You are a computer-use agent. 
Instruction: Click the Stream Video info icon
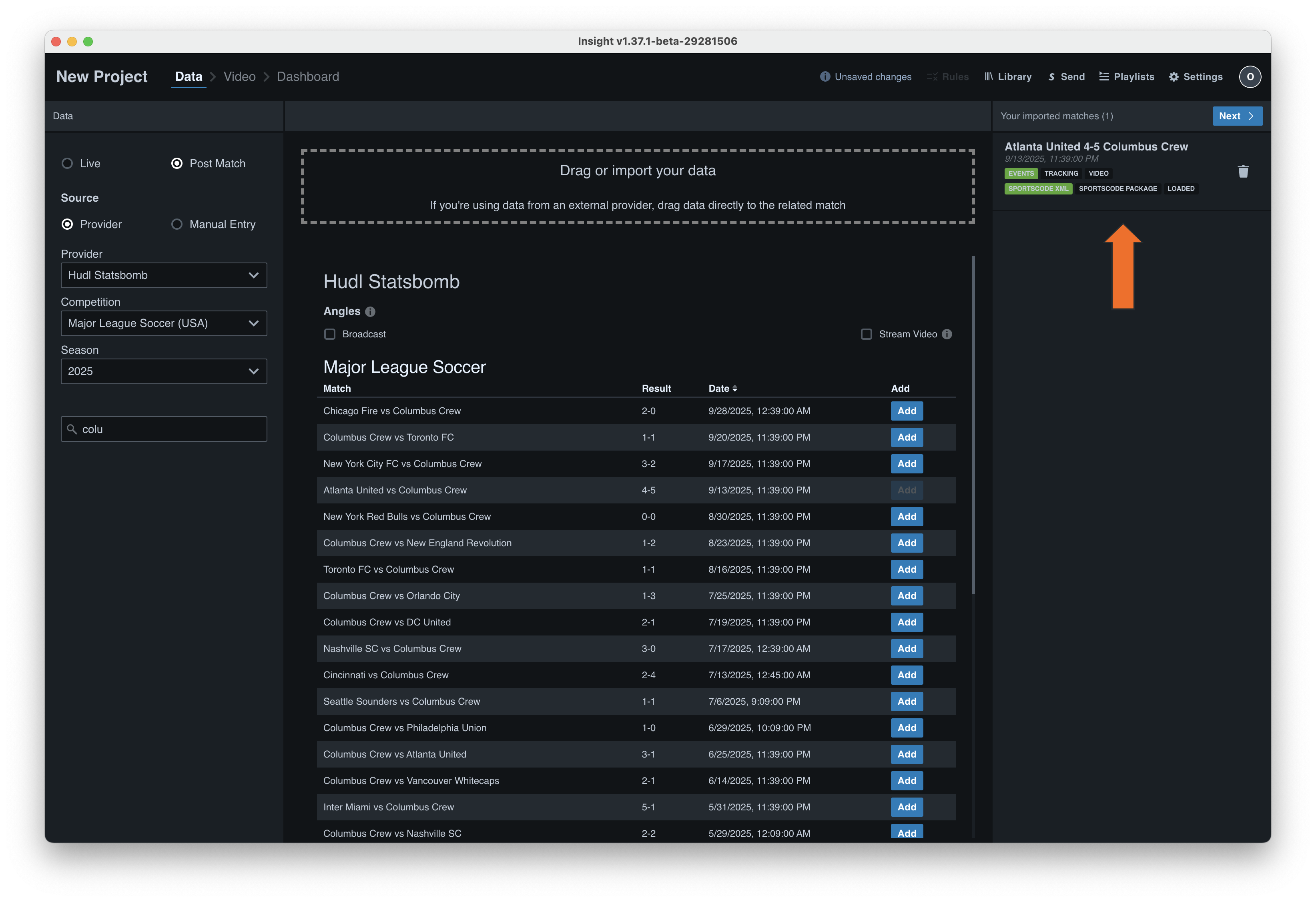[x=947, y=334]
